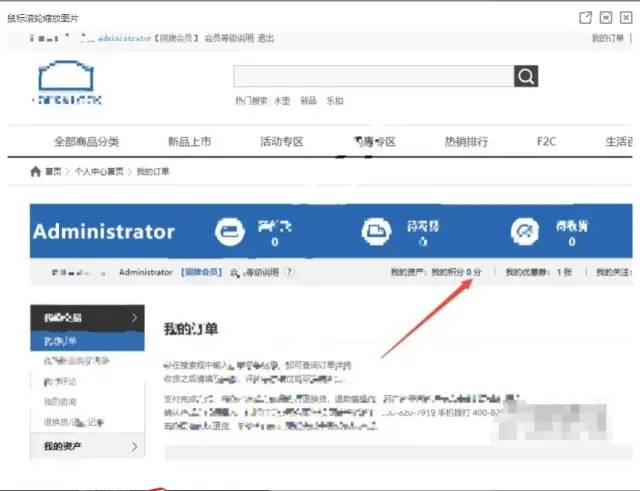The height and width of the screenshot is (491, 640).
Task: Open 我的订单 in the top right bar
Action: (608, 38)
